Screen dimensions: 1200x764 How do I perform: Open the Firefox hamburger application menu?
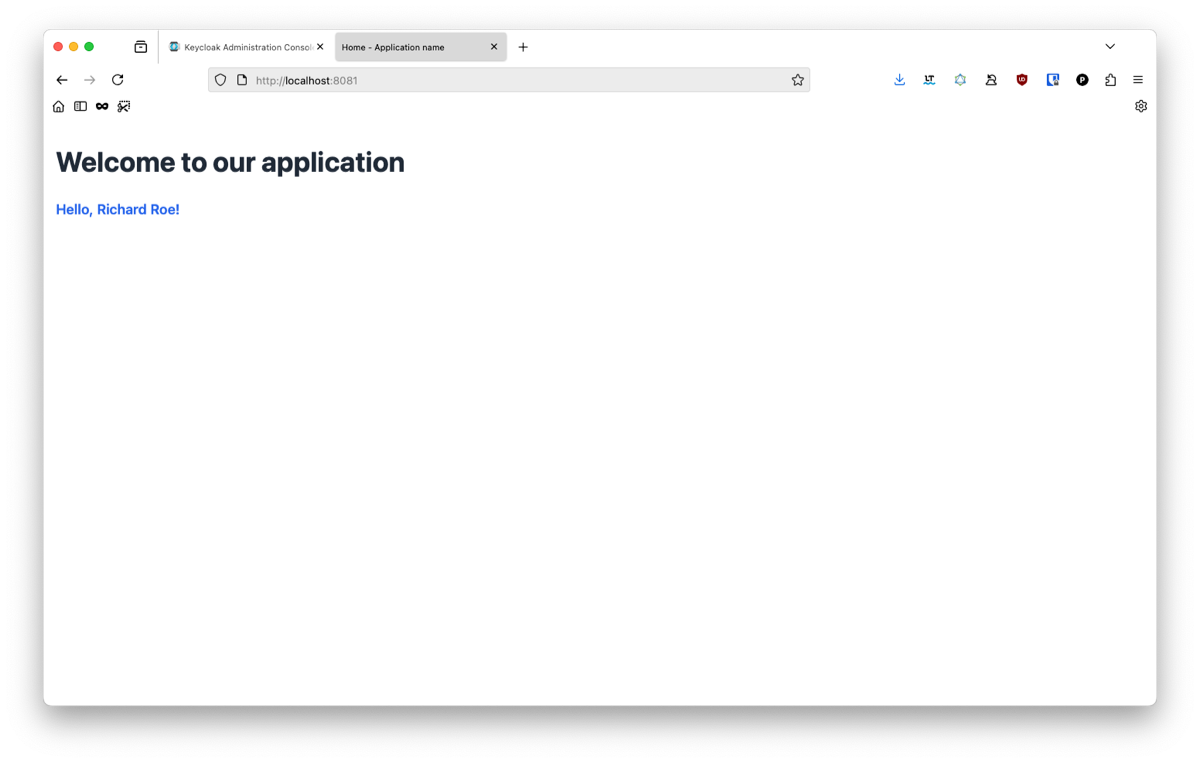[1138, 80]
